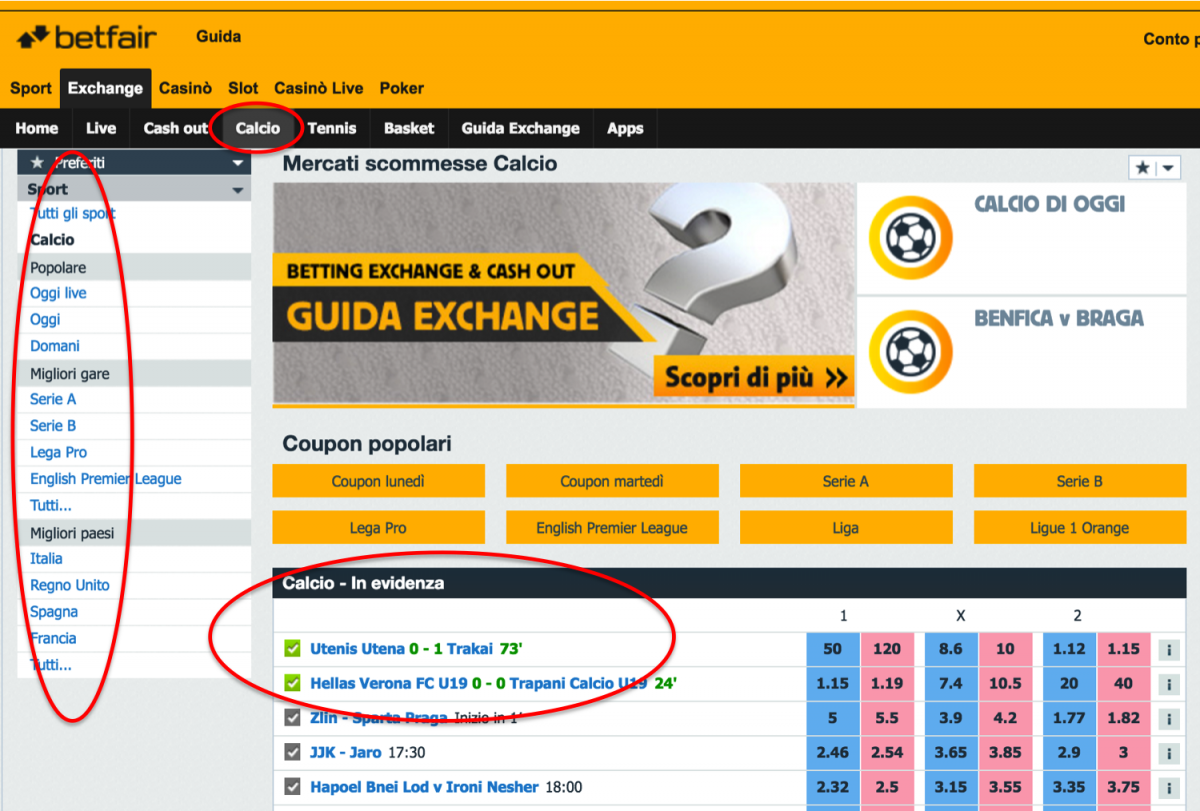
Task: Click the Coupon lunedì button
Action: (378, 481)
